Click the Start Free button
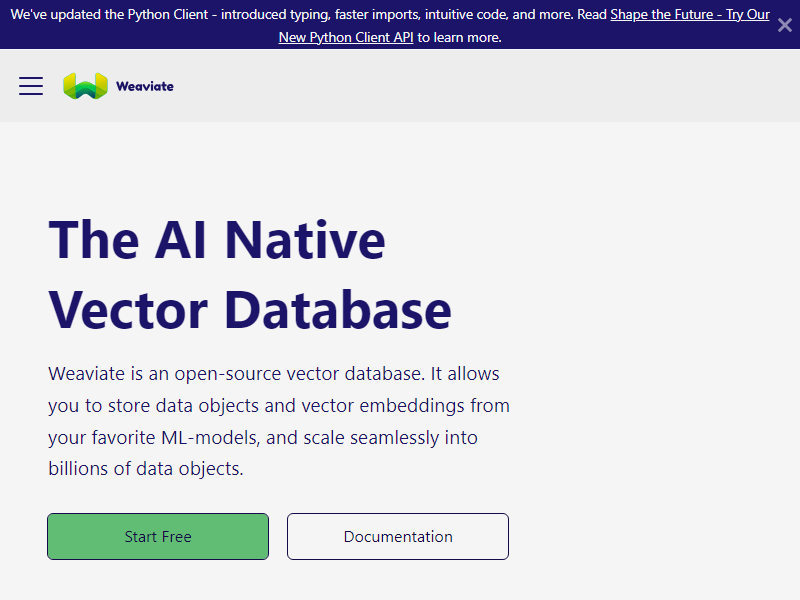Viewport: 800px width, 600px height. pyautogui.click(x=158, y=536)
